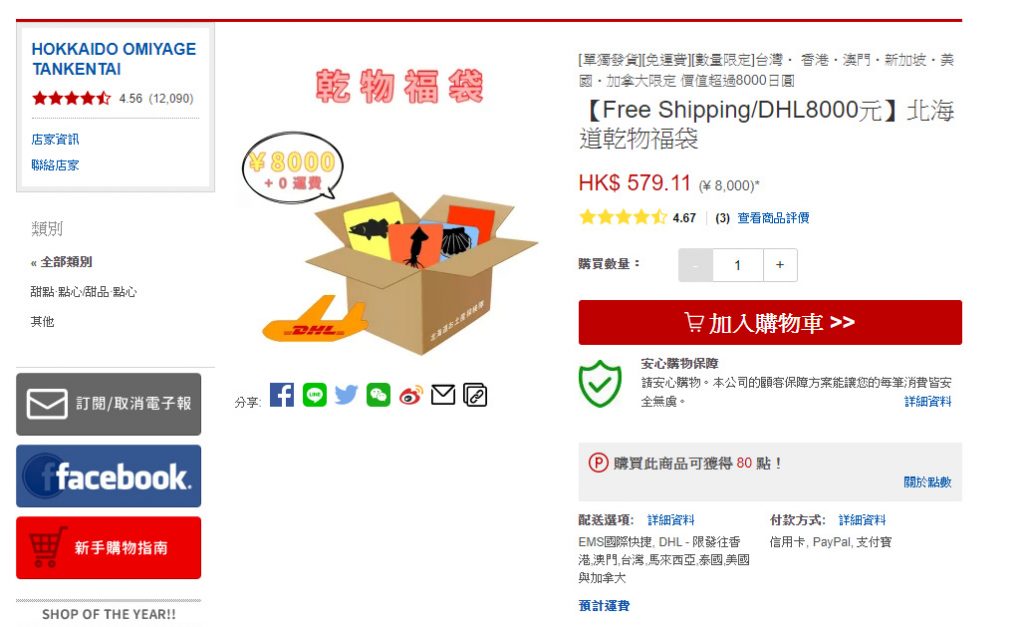This screenshot has height=627, width=1024.
Task: Share product on Weibo icon
Action: coord(411,395)
